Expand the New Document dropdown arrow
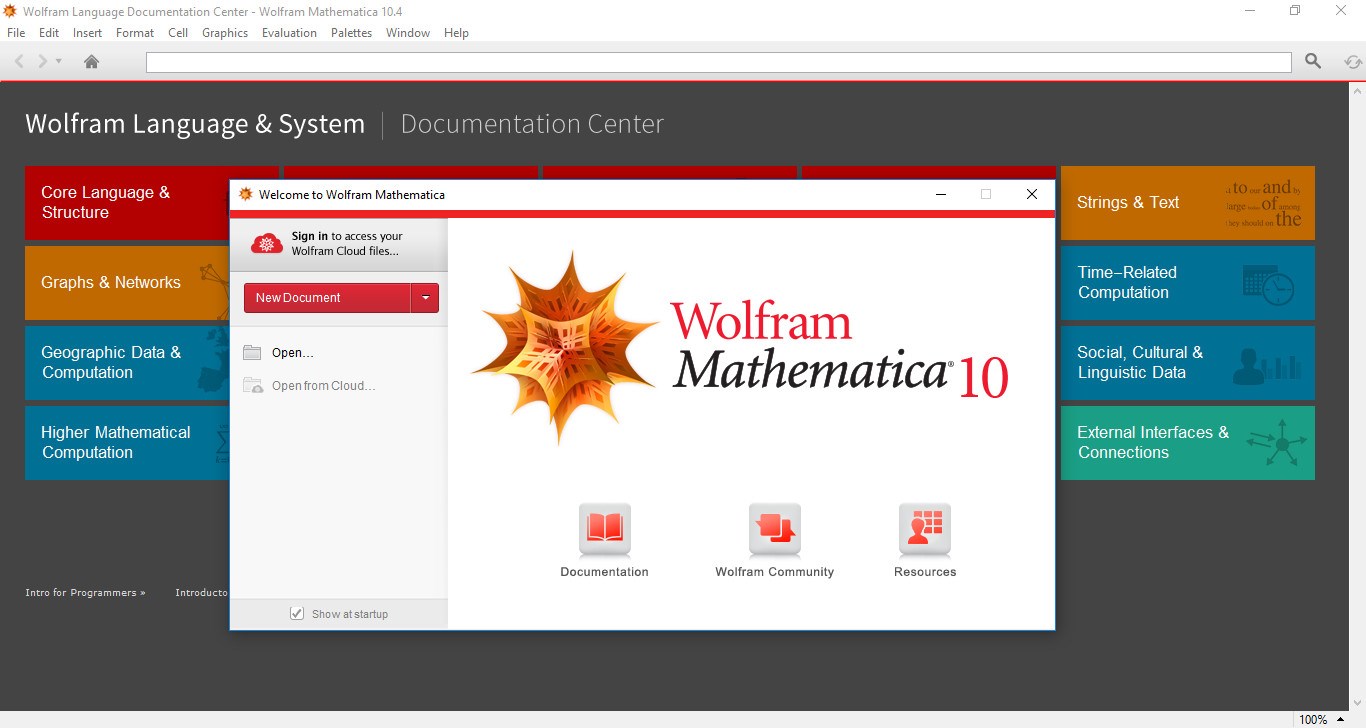The height and width of the screenshot is (728, 1366). (425, 298)
